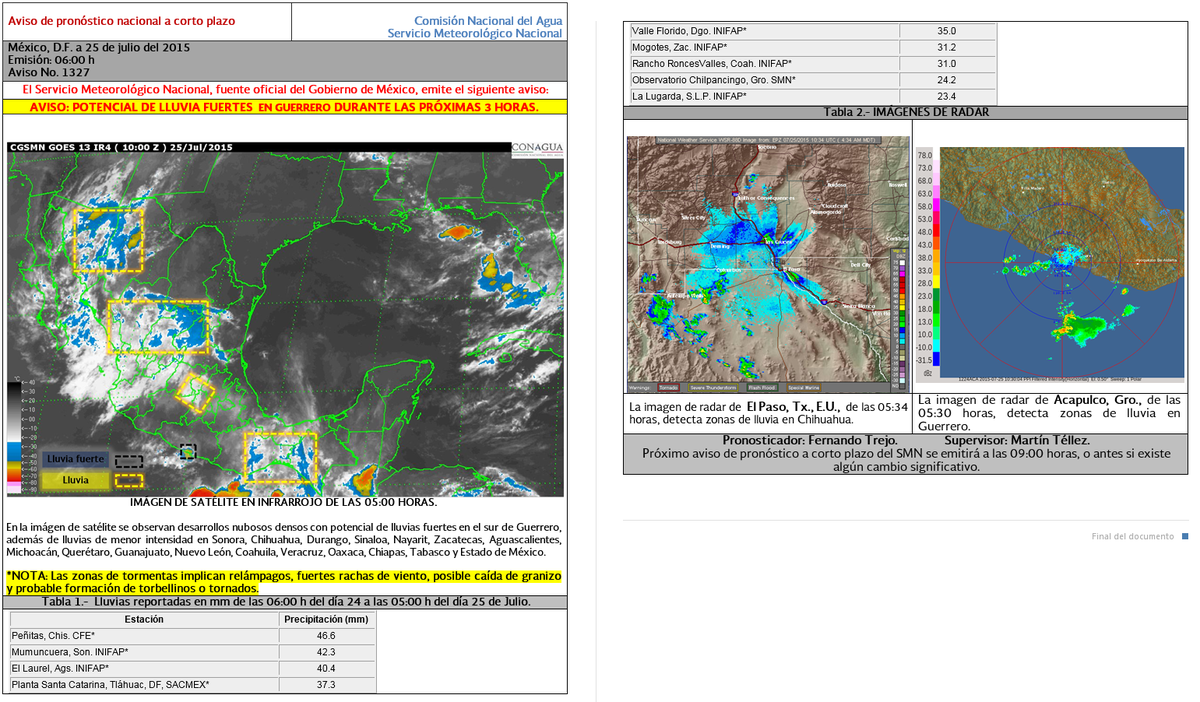Select the 46.6 precipitation value

(x=326, y=636)
